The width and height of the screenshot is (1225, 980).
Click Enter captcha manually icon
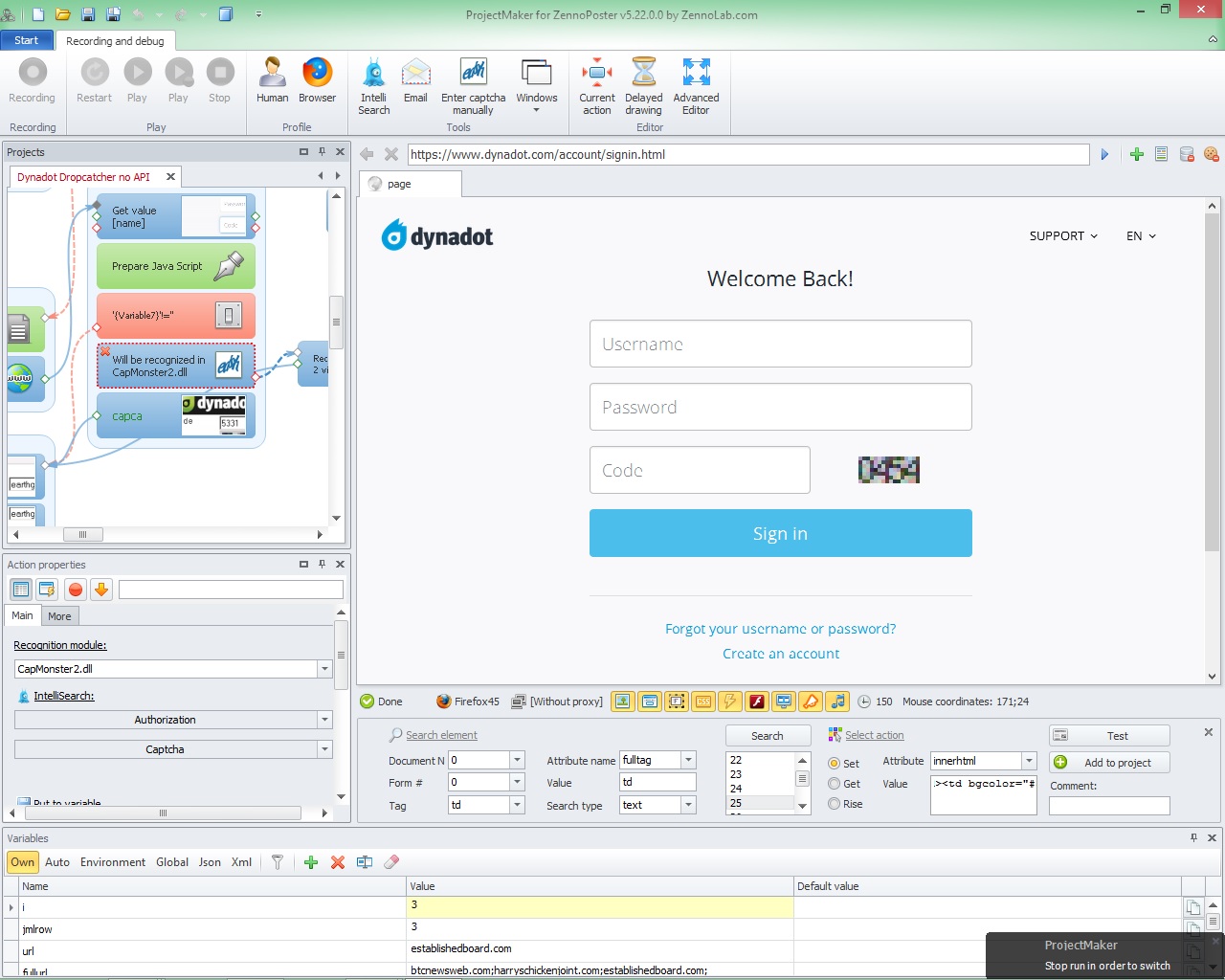(473, 86)
